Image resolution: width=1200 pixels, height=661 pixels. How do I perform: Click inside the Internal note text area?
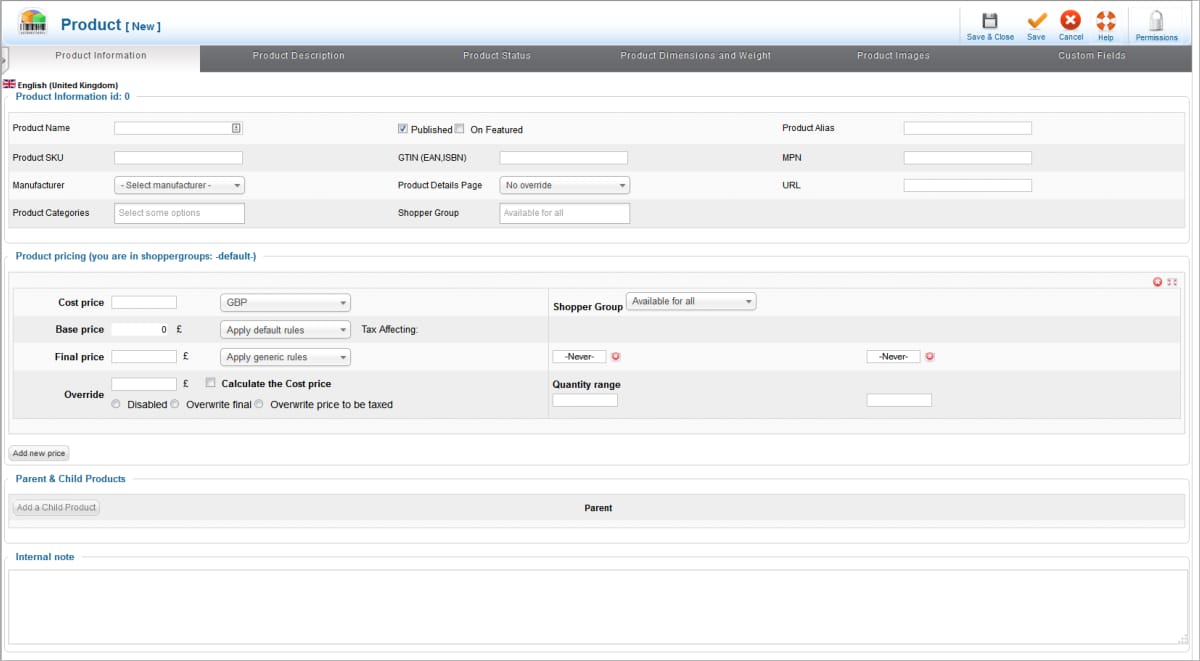(597, 606)
